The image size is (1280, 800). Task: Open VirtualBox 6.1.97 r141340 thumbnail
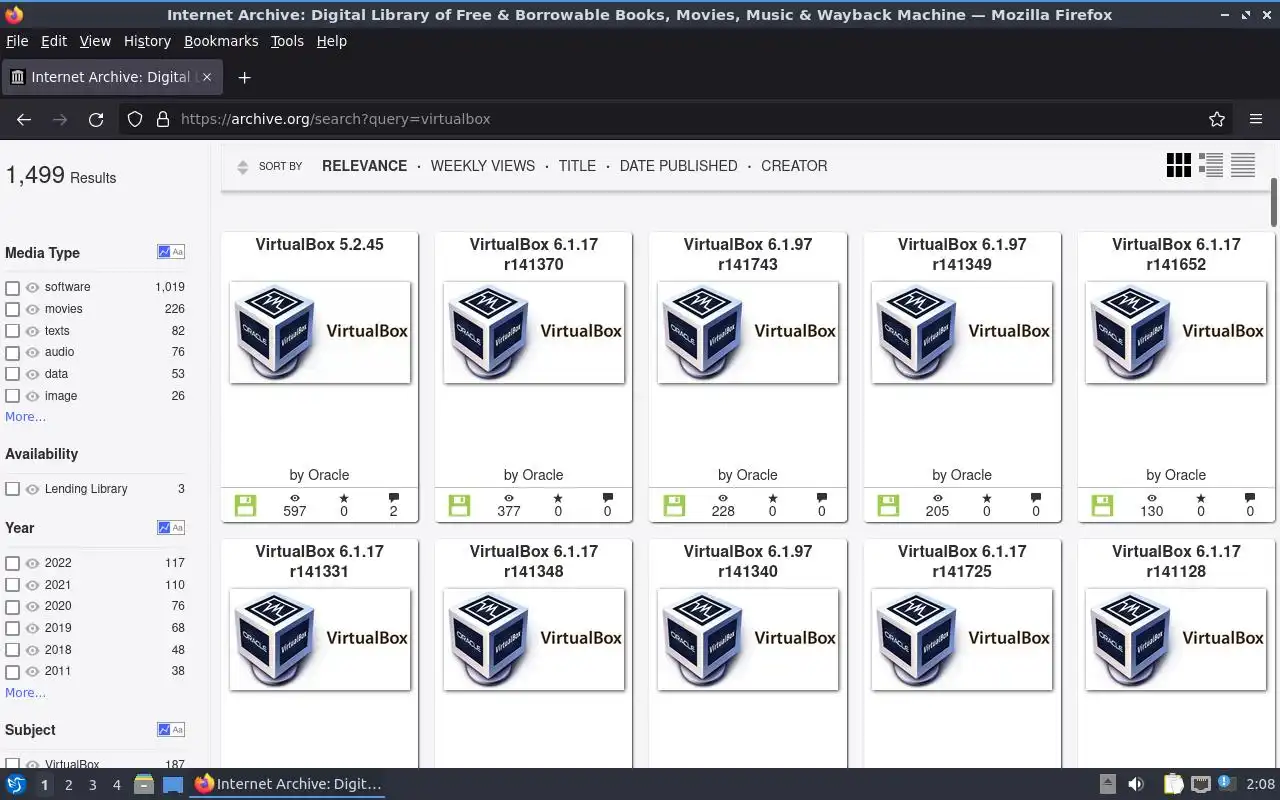coord(748,639)
